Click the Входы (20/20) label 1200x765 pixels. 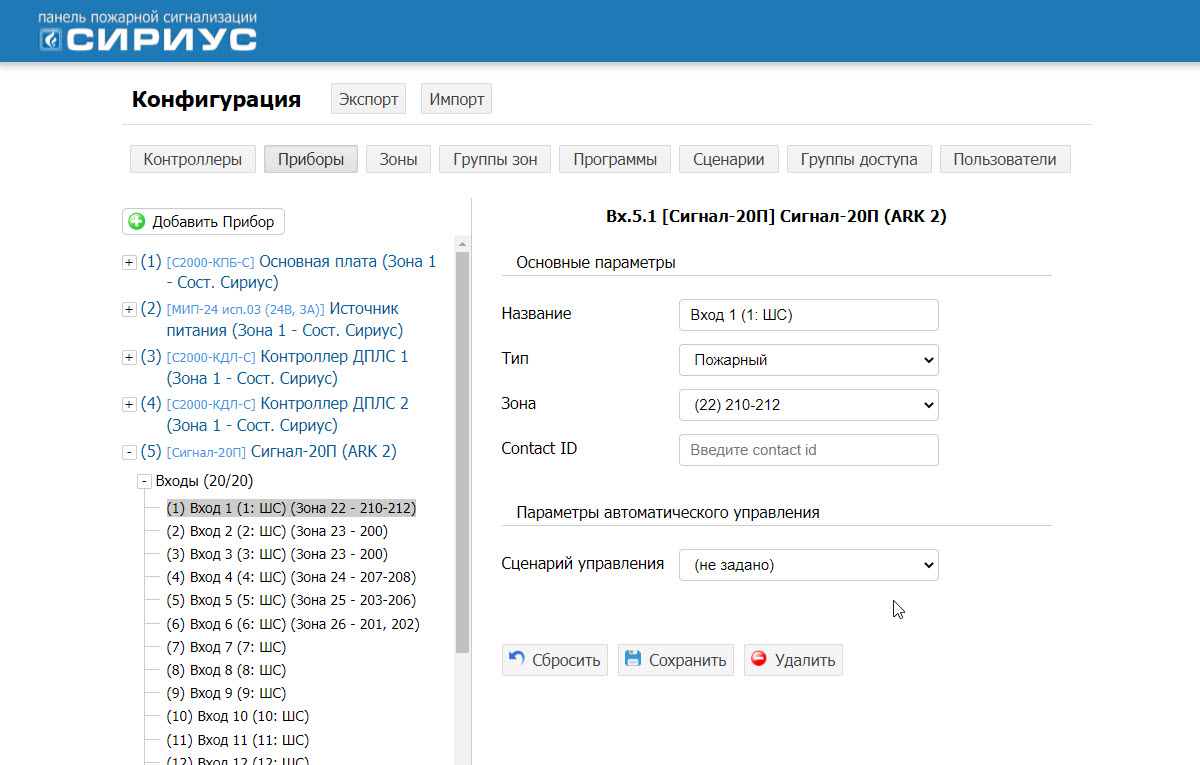click(x=205, y=481)
